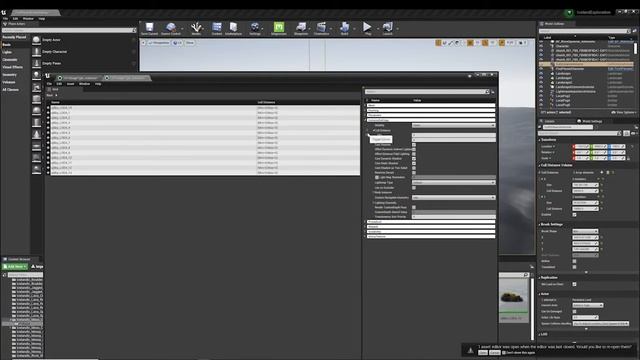Image resolution: width=640 pixels, height=360 pixels.
Task: Open the Lightmap Type dropdown
Action: (x=453, y=182)
